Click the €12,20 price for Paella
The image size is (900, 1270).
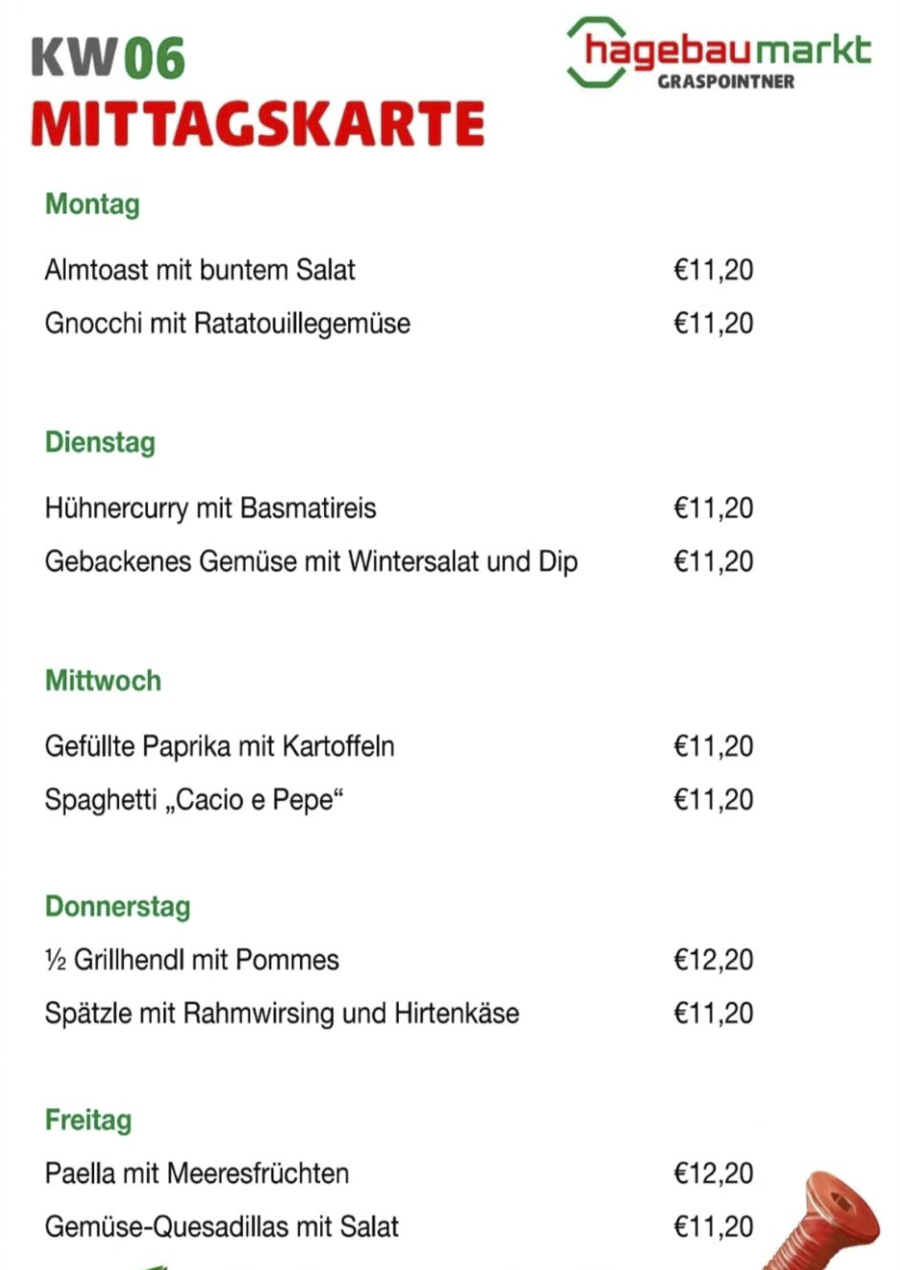(713, 1173)
